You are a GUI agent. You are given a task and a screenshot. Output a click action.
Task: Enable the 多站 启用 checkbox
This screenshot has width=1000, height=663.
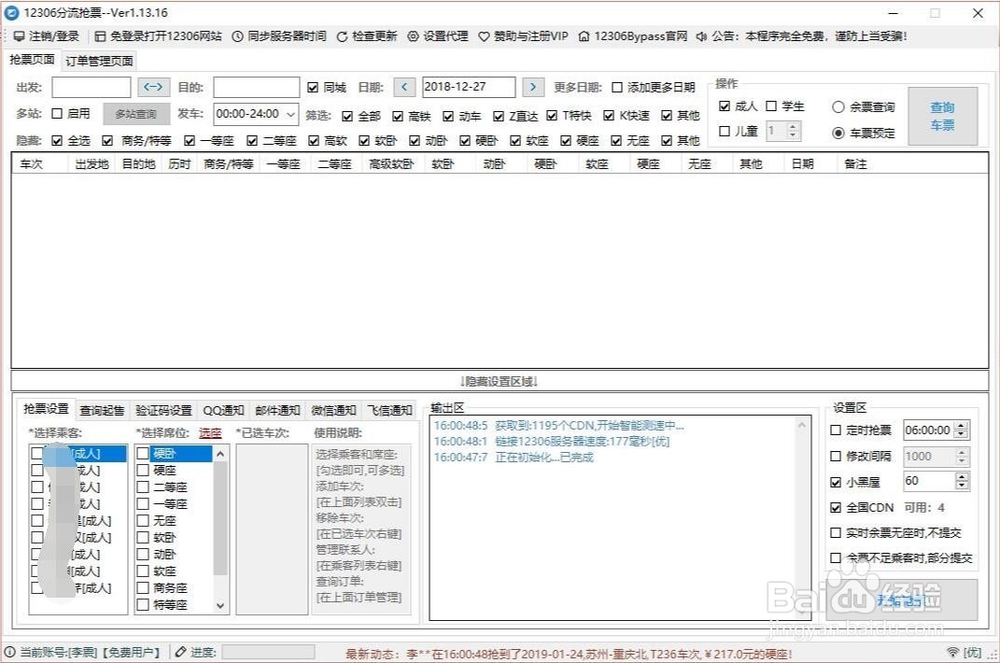(x=57, y=113)
